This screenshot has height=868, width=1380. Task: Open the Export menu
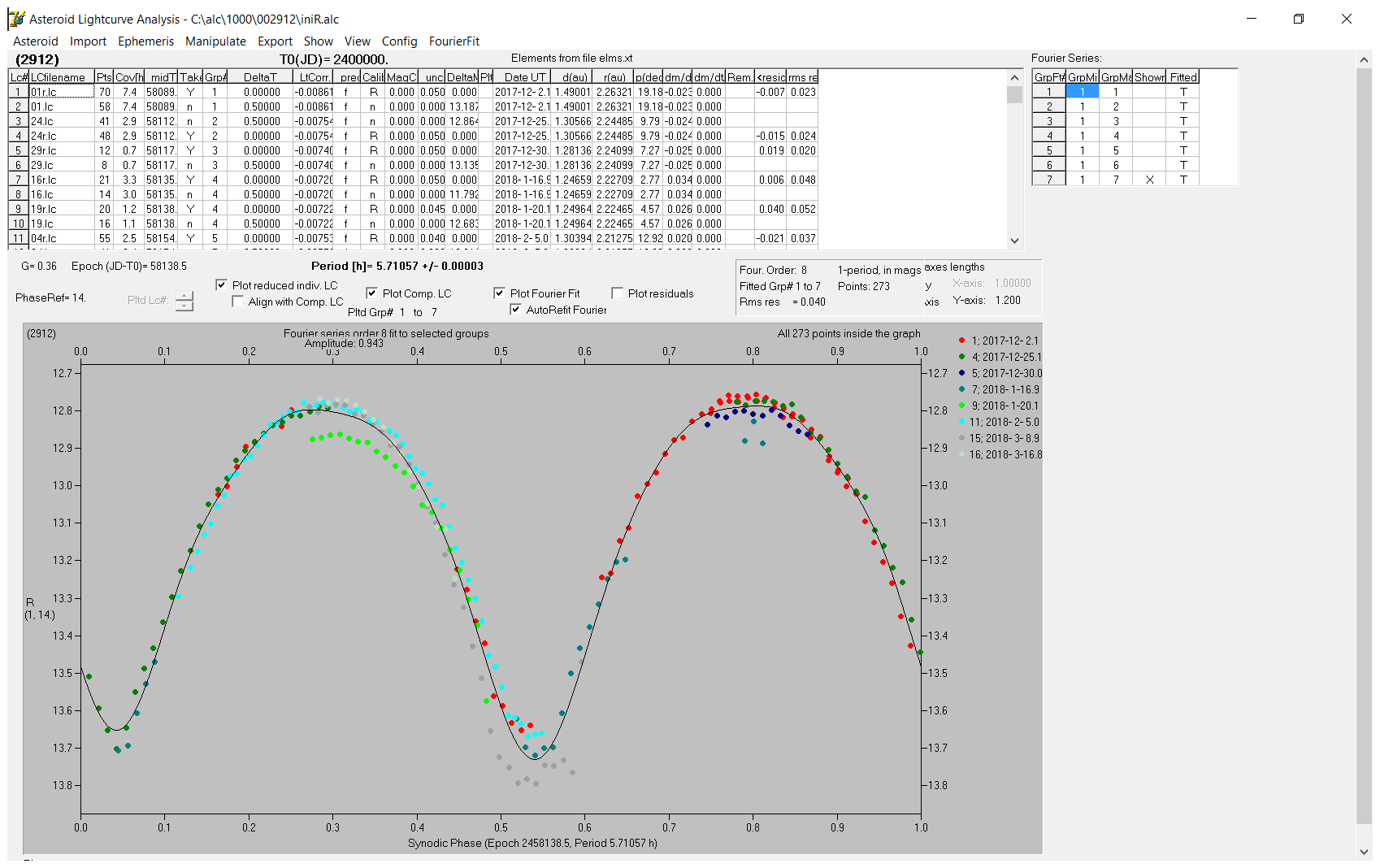coord(275,41)
